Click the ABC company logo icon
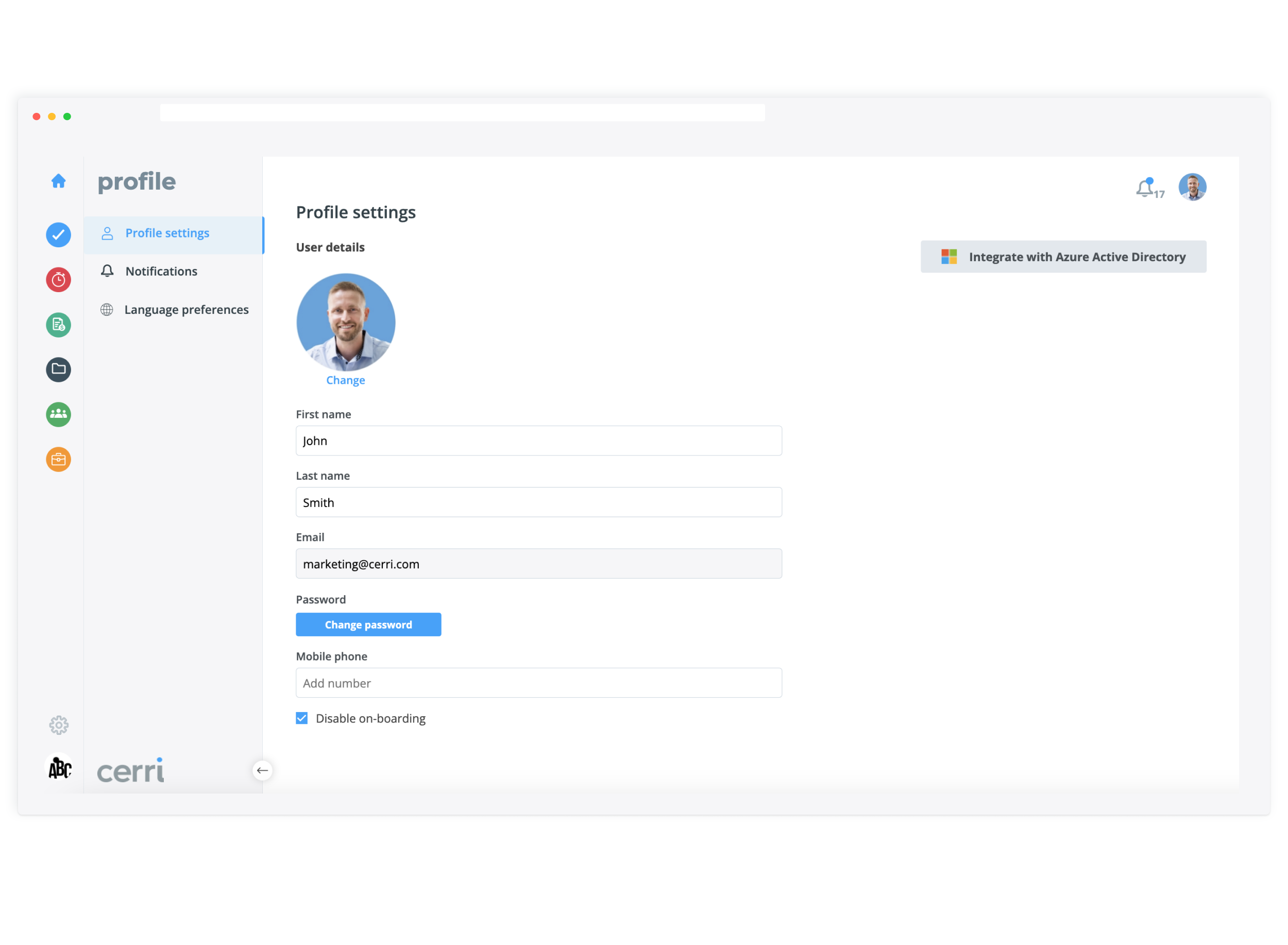Screen dimensions: 1288x945 coord(59,768)
